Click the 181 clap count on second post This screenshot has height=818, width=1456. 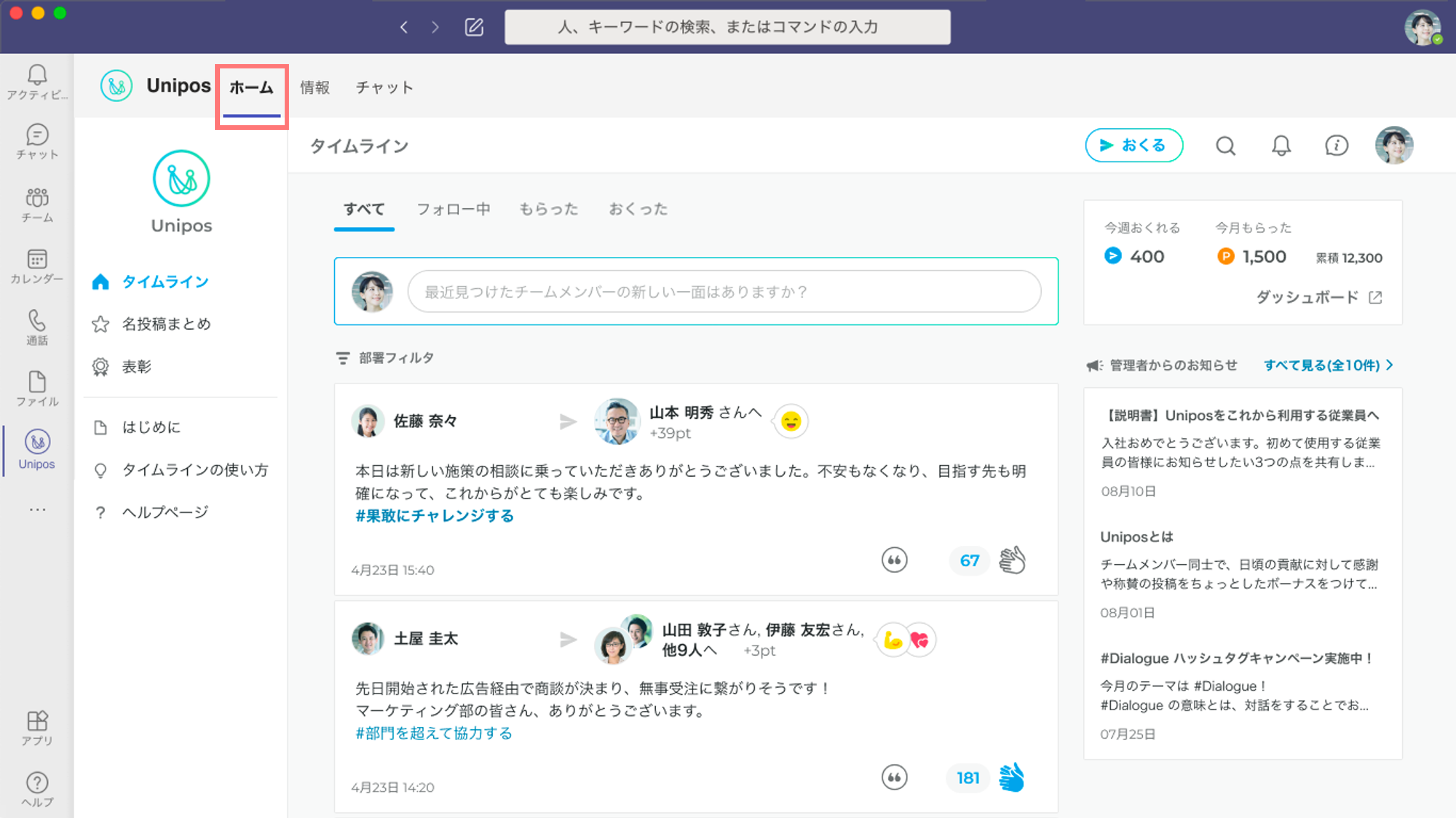pos(968,778)
